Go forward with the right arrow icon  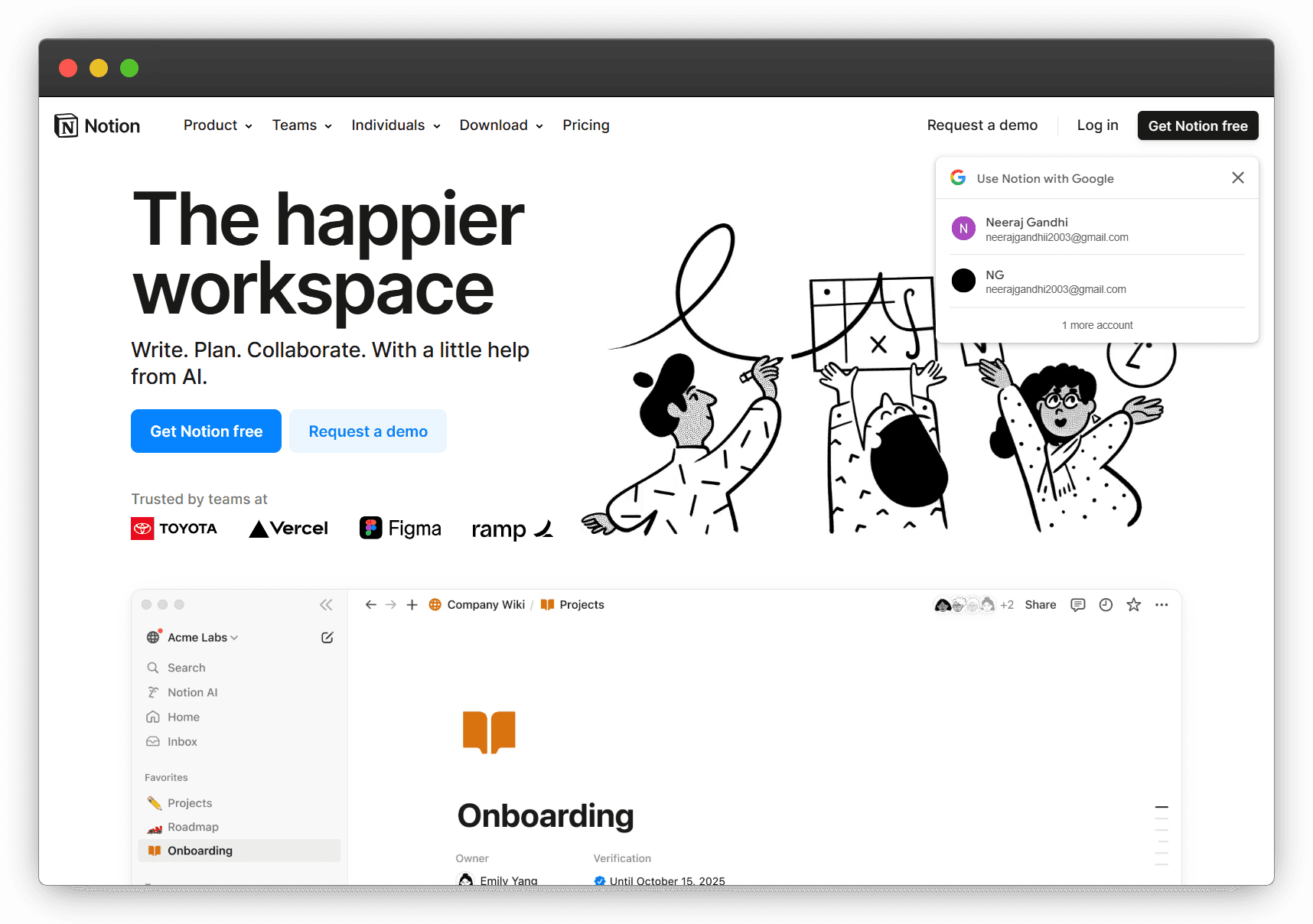click(391, 604)
